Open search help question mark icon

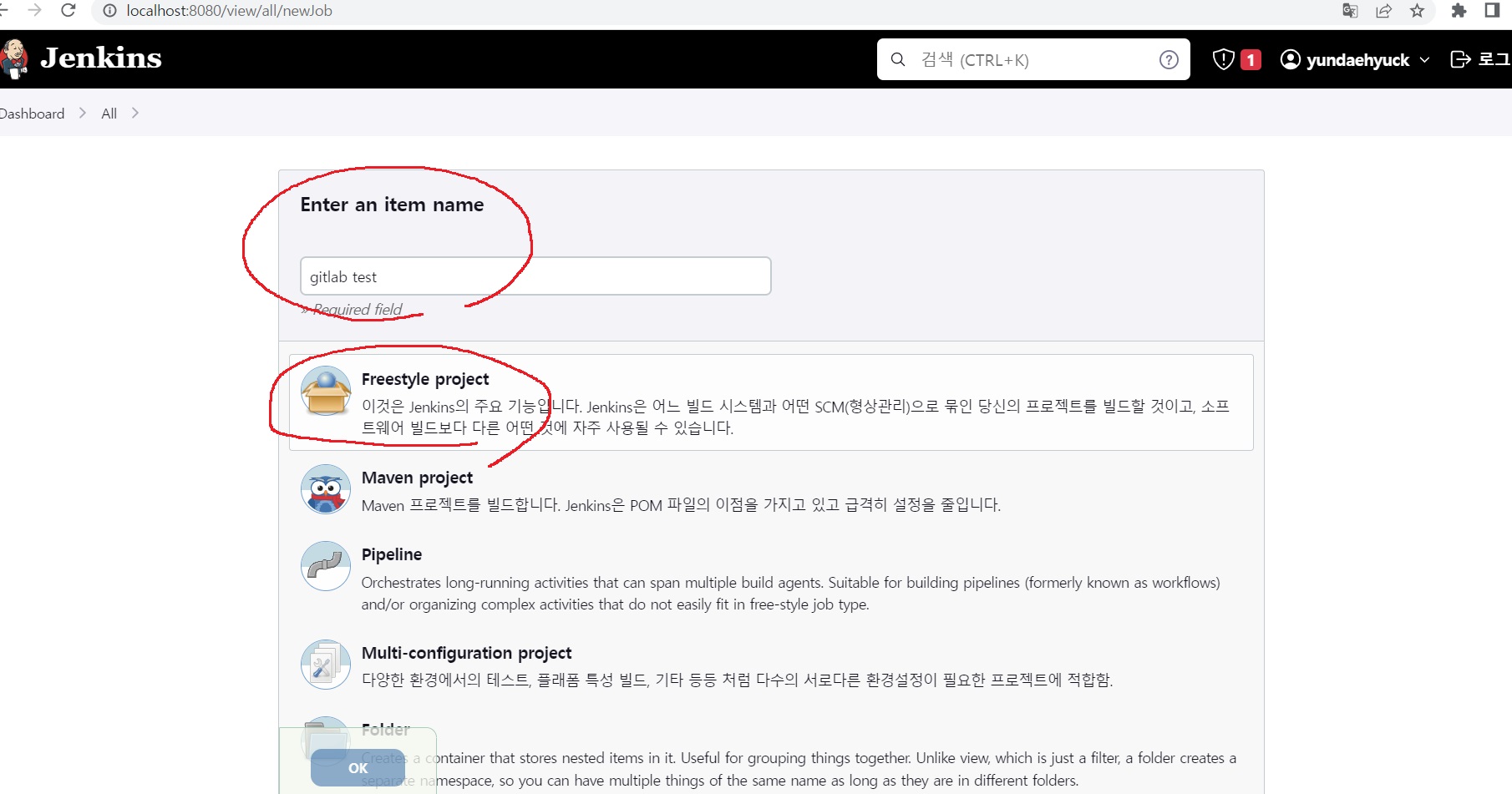pyautogui.click(x=1169, y=59)
